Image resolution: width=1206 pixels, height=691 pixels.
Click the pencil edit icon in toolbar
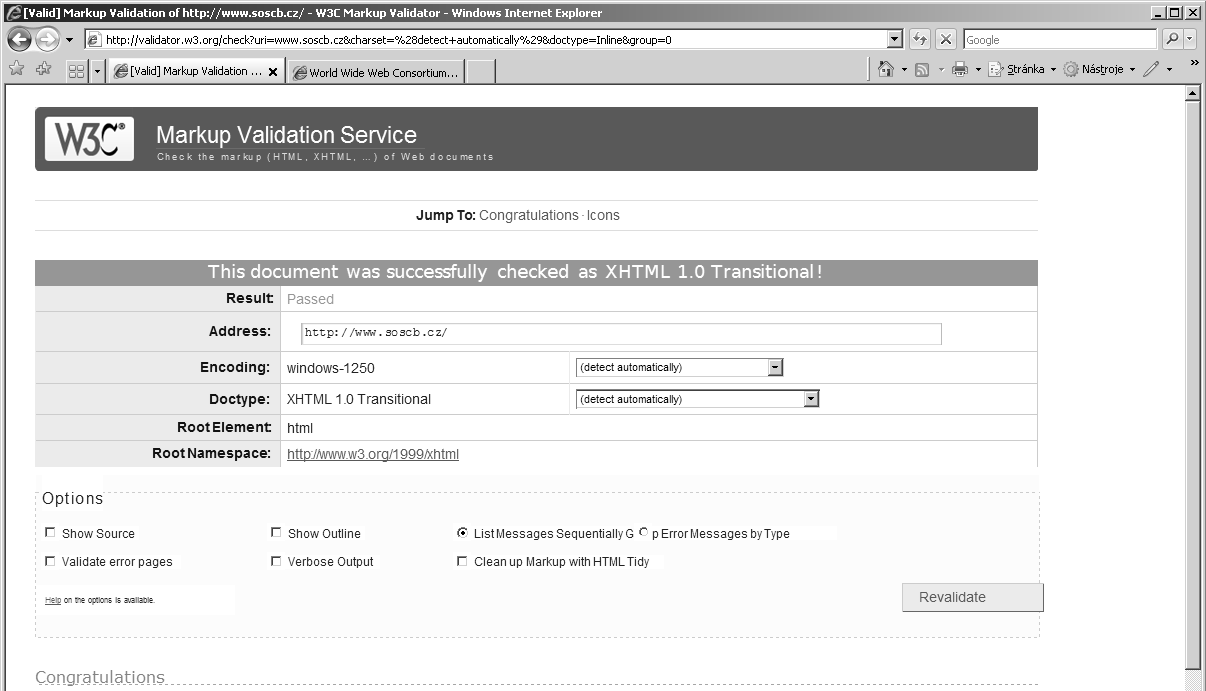[1152, 70]
